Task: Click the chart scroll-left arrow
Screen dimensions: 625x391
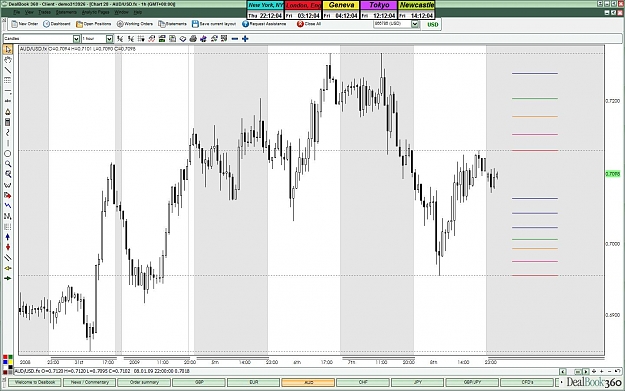Action: pyautogui.click(x=563, y=371)
